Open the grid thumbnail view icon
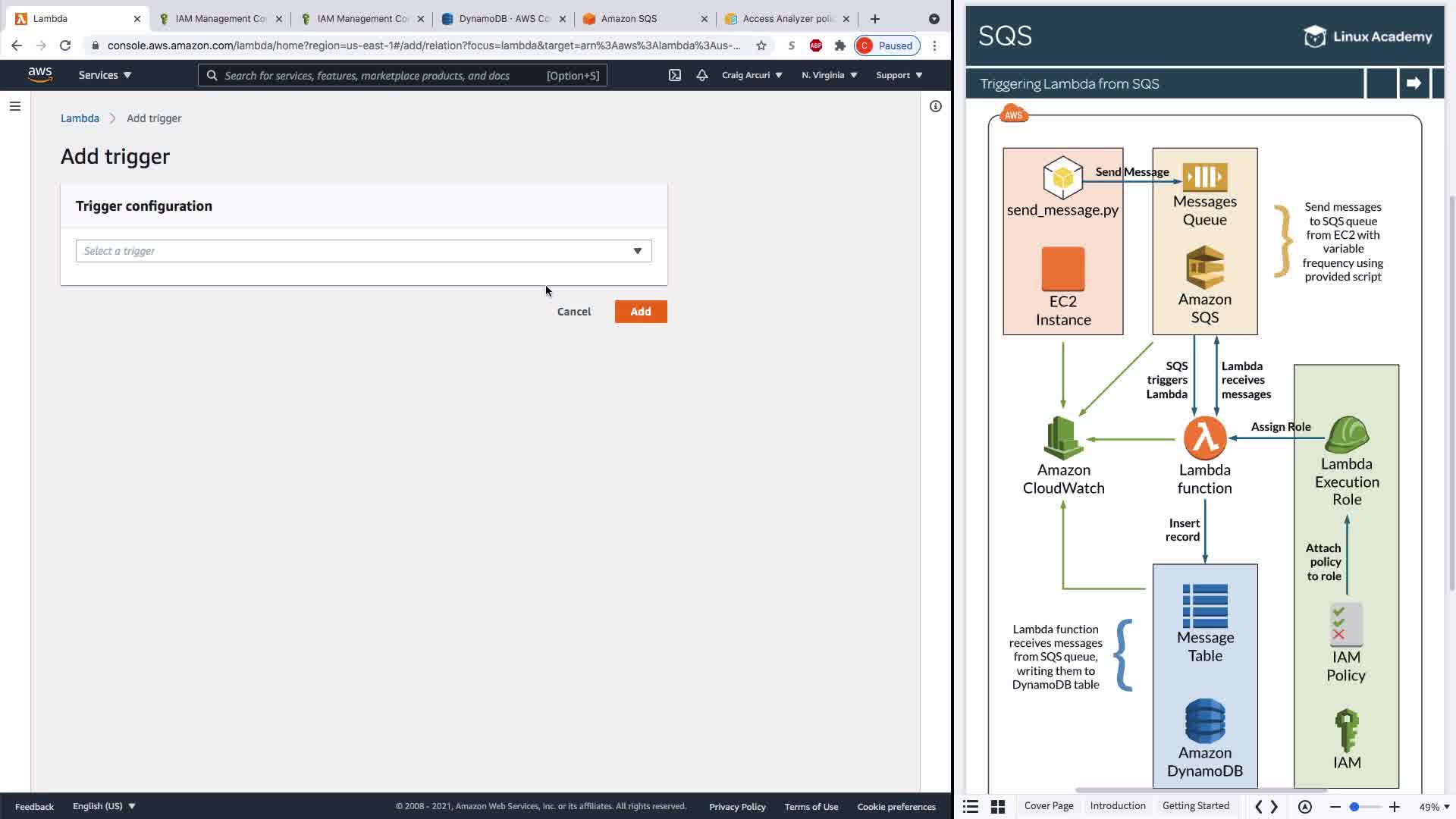 pos(998,807)
